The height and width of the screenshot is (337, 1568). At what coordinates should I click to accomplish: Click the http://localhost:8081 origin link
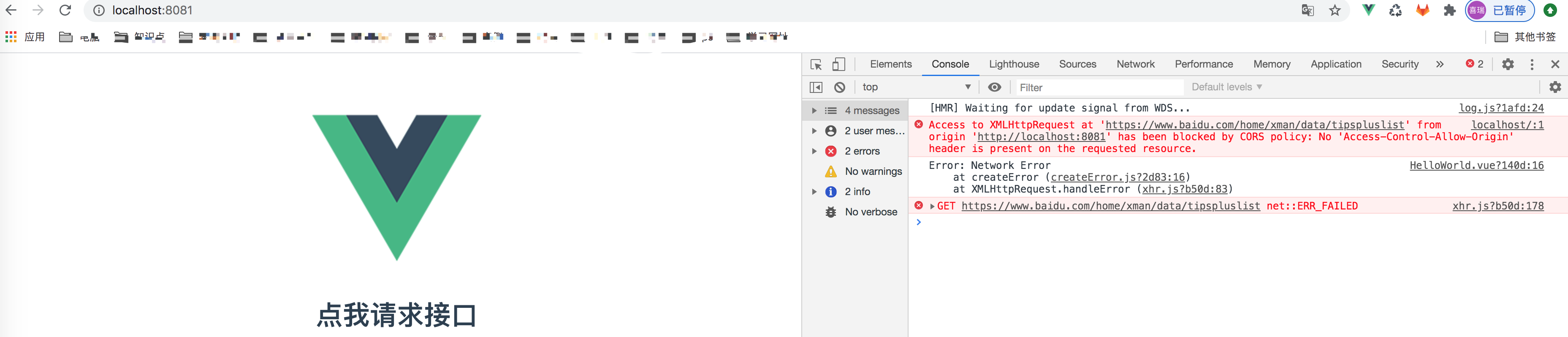point(1041,136)
